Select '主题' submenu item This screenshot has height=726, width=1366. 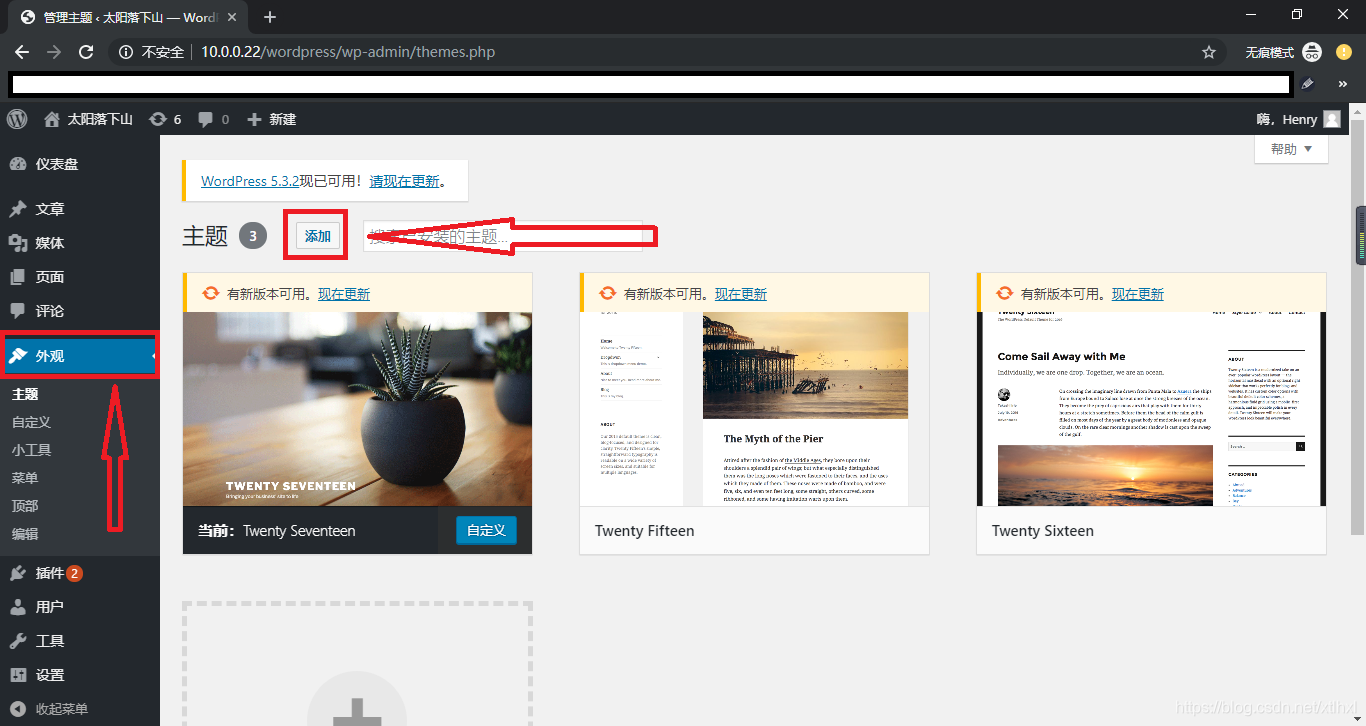pos(25,394)
